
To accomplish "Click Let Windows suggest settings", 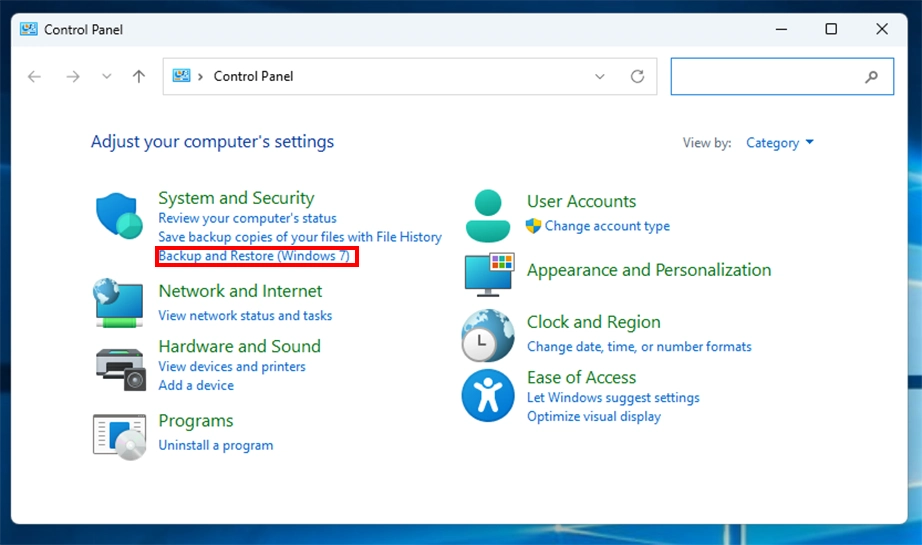I will 613,397.
